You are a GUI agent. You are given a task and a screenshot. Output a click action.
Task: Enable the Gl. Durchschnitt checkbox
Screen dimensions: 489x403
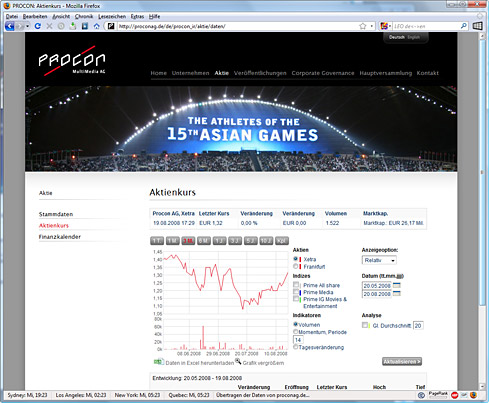click(x=365, y=325)
